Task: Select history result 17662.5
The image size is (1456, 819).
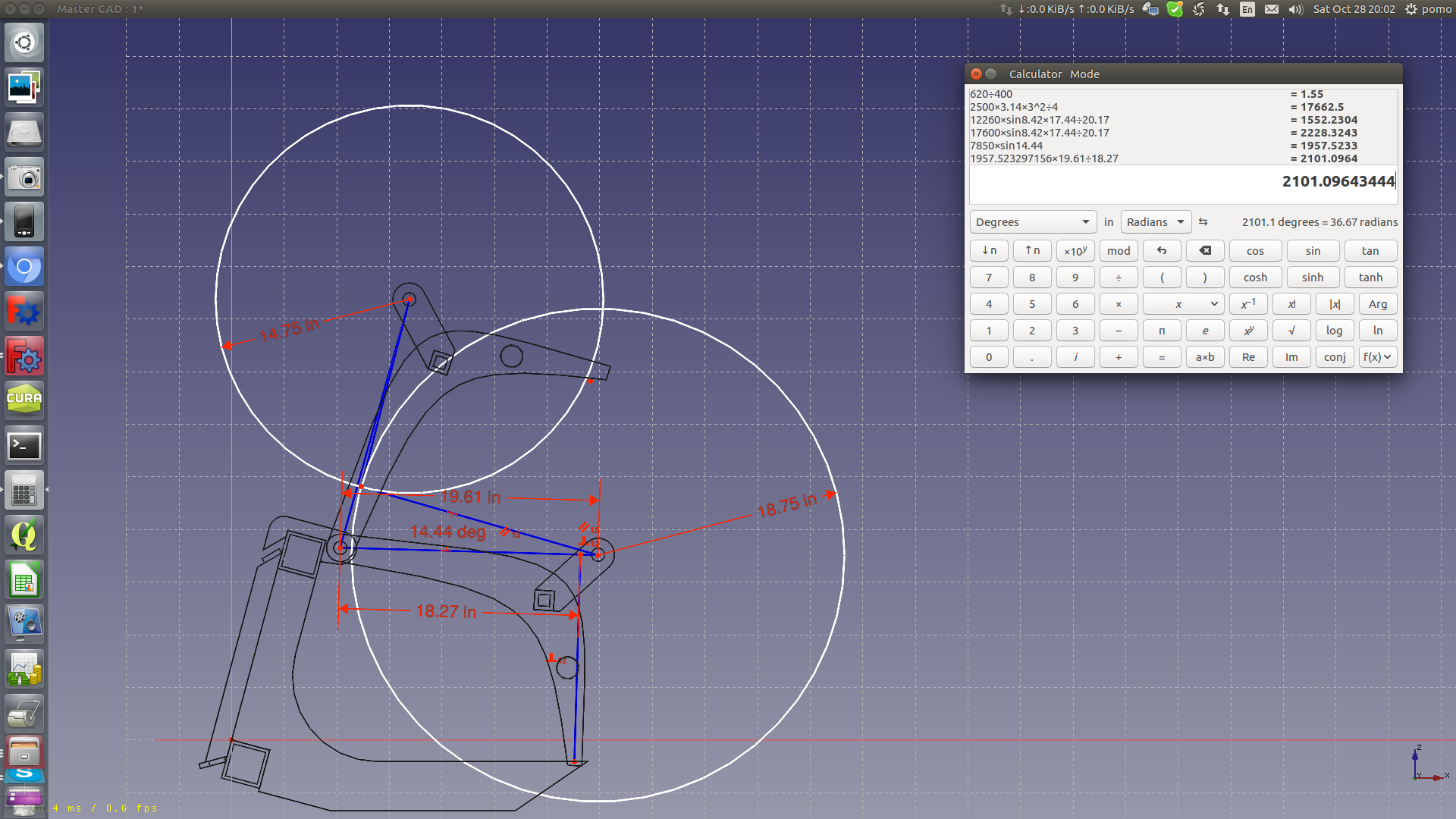Action: 1322,107
